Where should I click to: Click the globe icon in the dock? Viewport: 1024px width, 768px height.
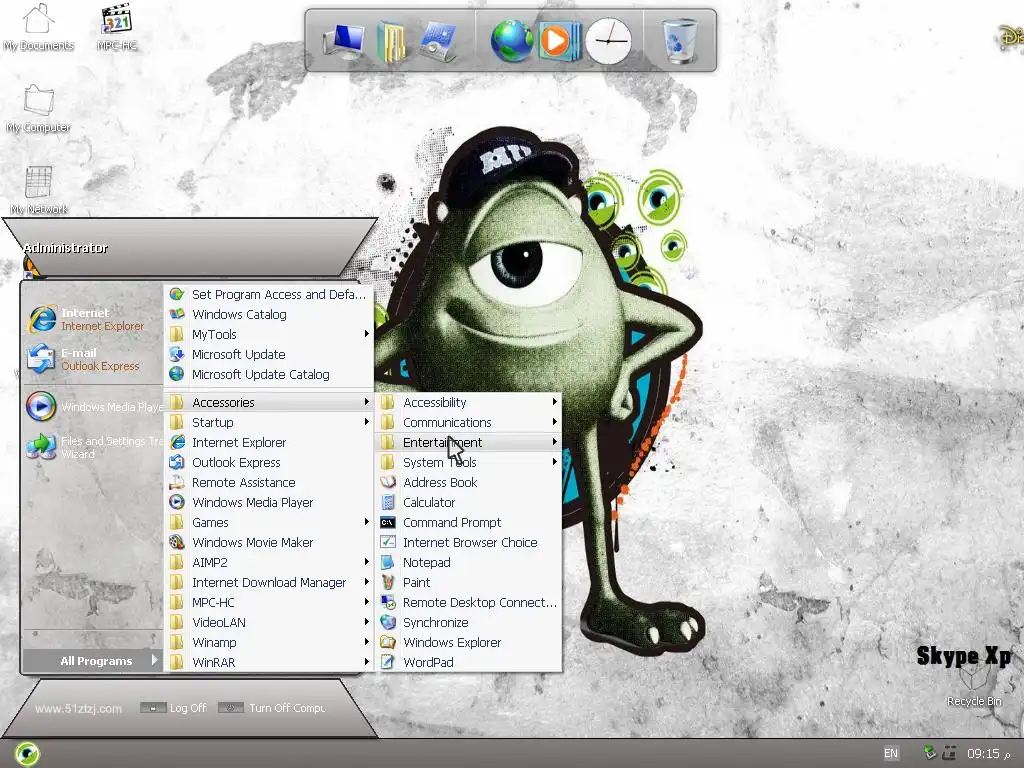[x=512, y=40]
